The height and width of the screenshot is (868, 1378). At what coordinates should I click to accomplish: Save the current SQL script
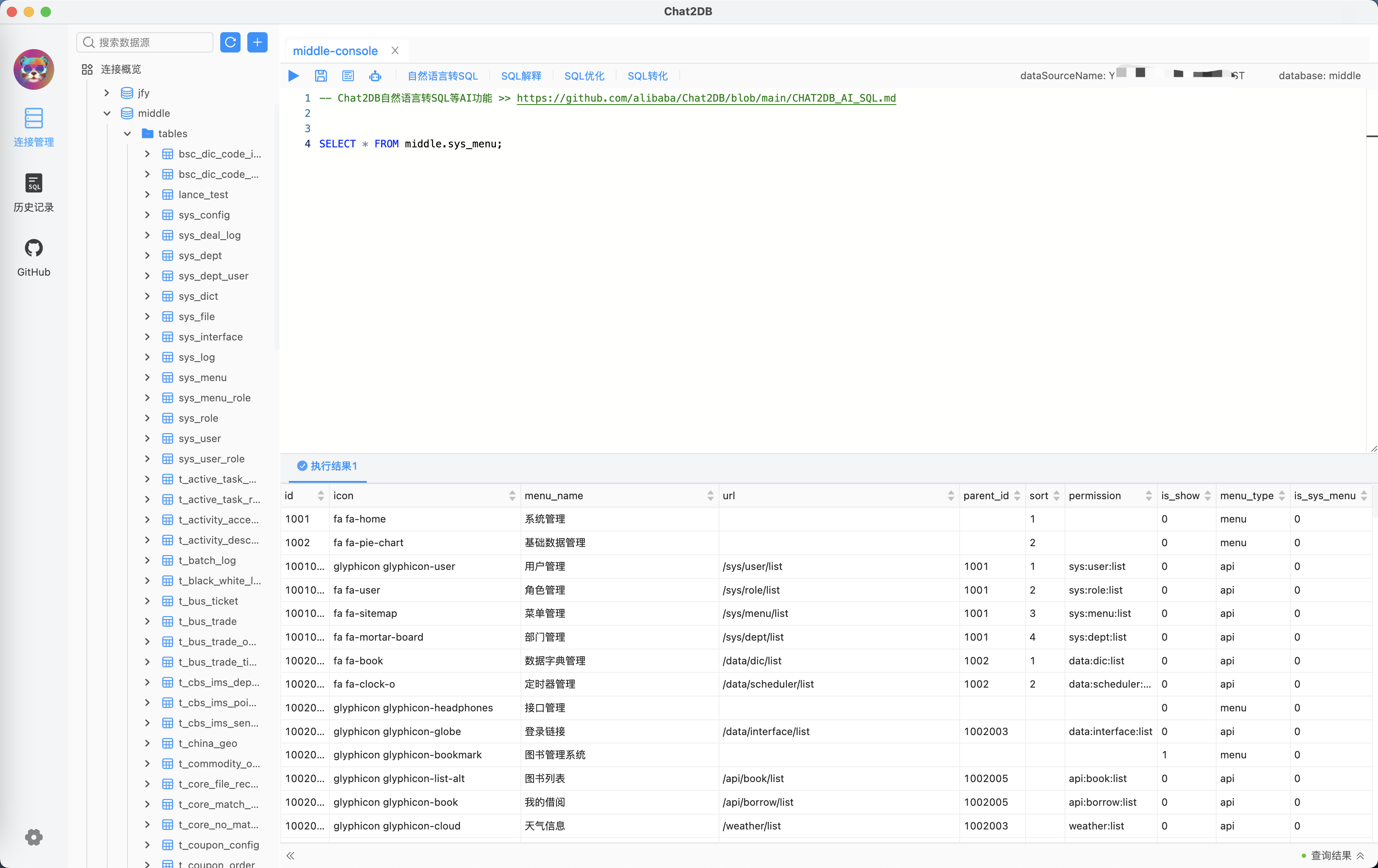pyautogui.click(x=321, y=75)
